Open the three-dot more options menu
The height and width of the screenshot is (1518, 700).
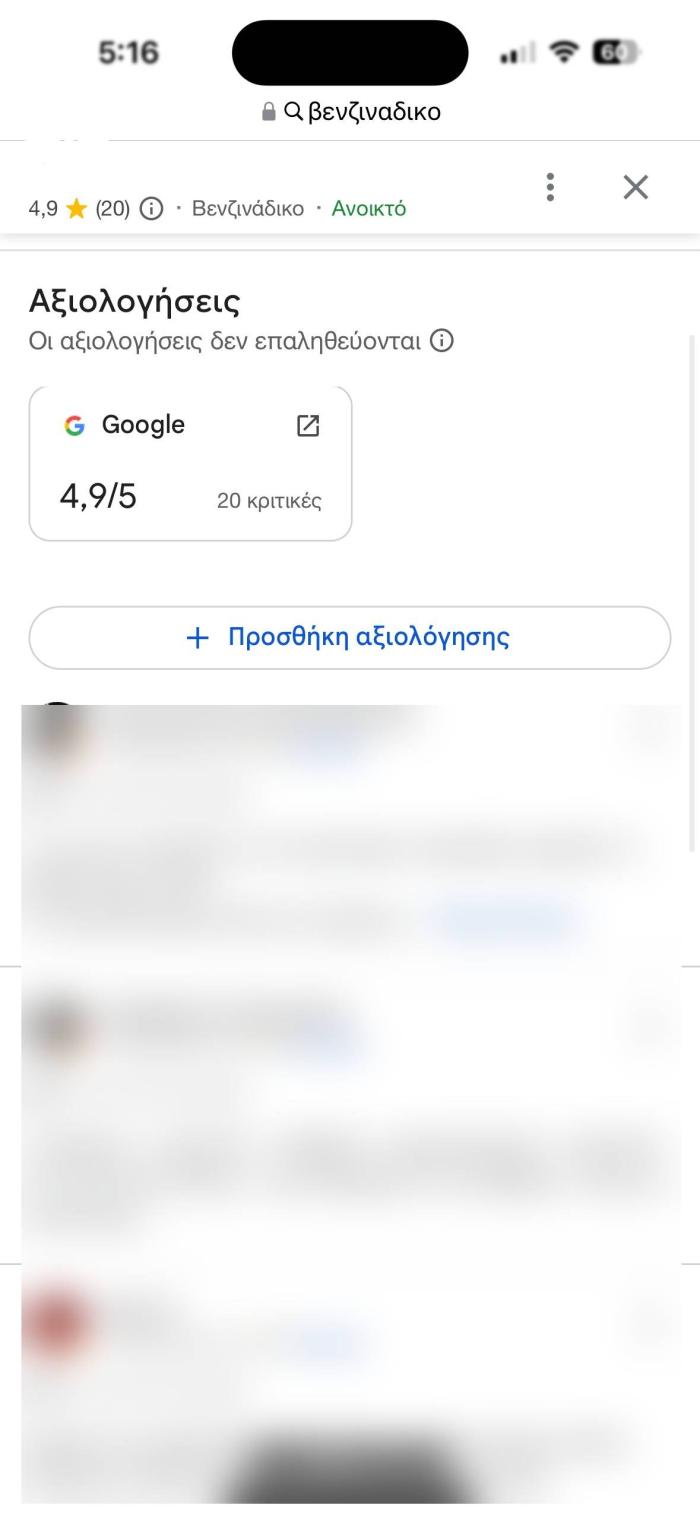click(x=550, y=187)
